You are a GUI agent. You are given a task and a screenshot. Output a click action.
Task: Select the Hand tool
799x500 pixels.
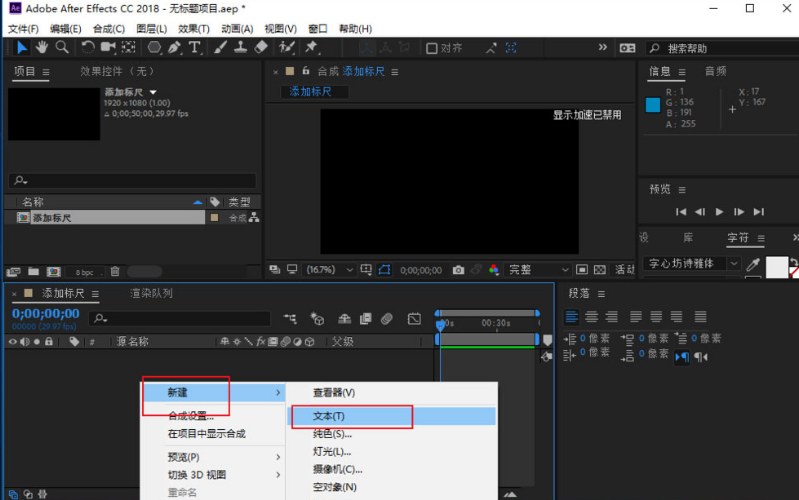[42, 47]
